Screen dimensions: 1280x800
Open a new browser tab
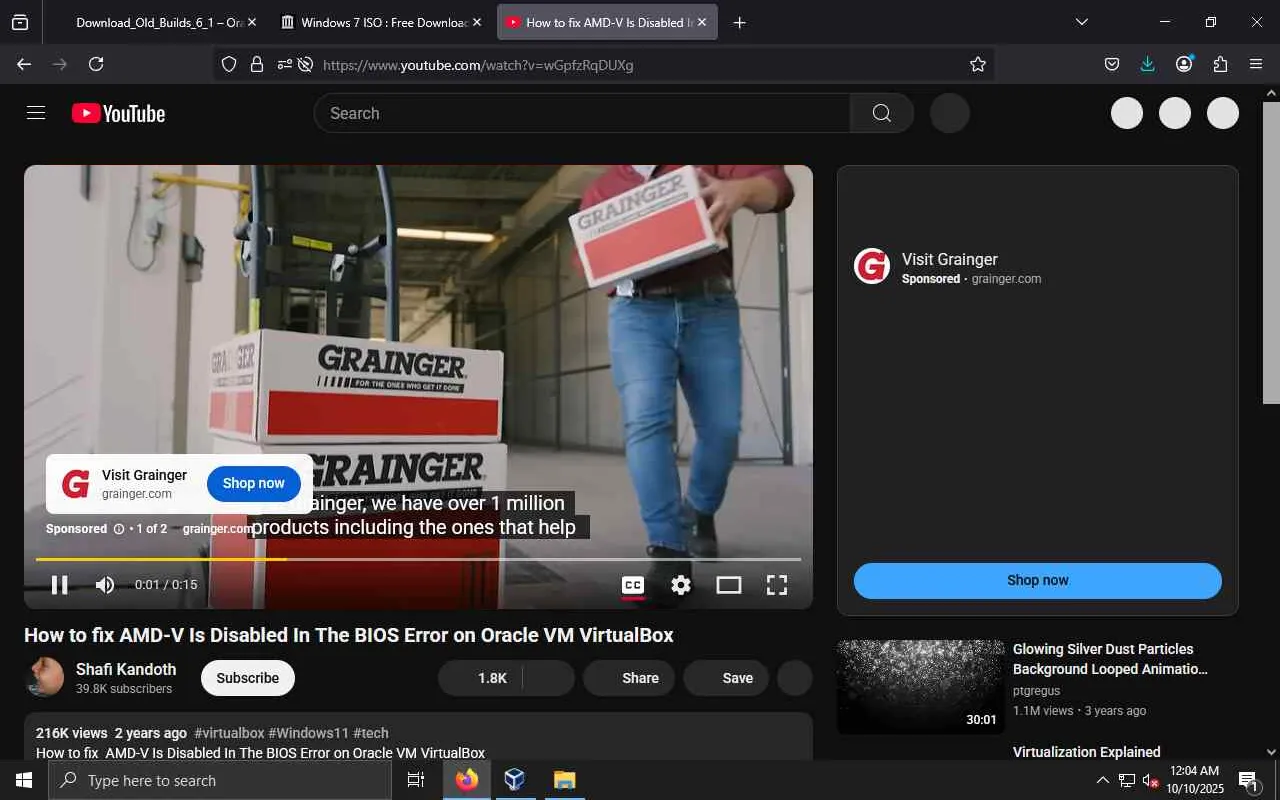pos(739,22)
